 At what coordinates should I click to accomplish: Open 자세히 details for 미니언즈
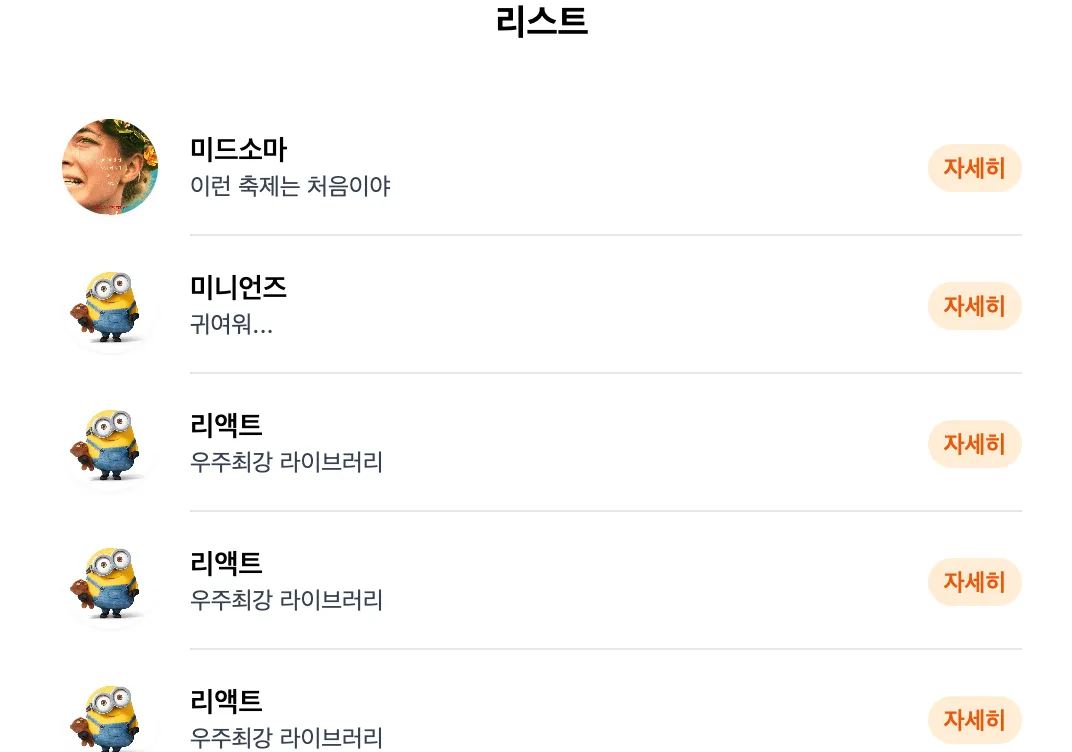[974, 306]
